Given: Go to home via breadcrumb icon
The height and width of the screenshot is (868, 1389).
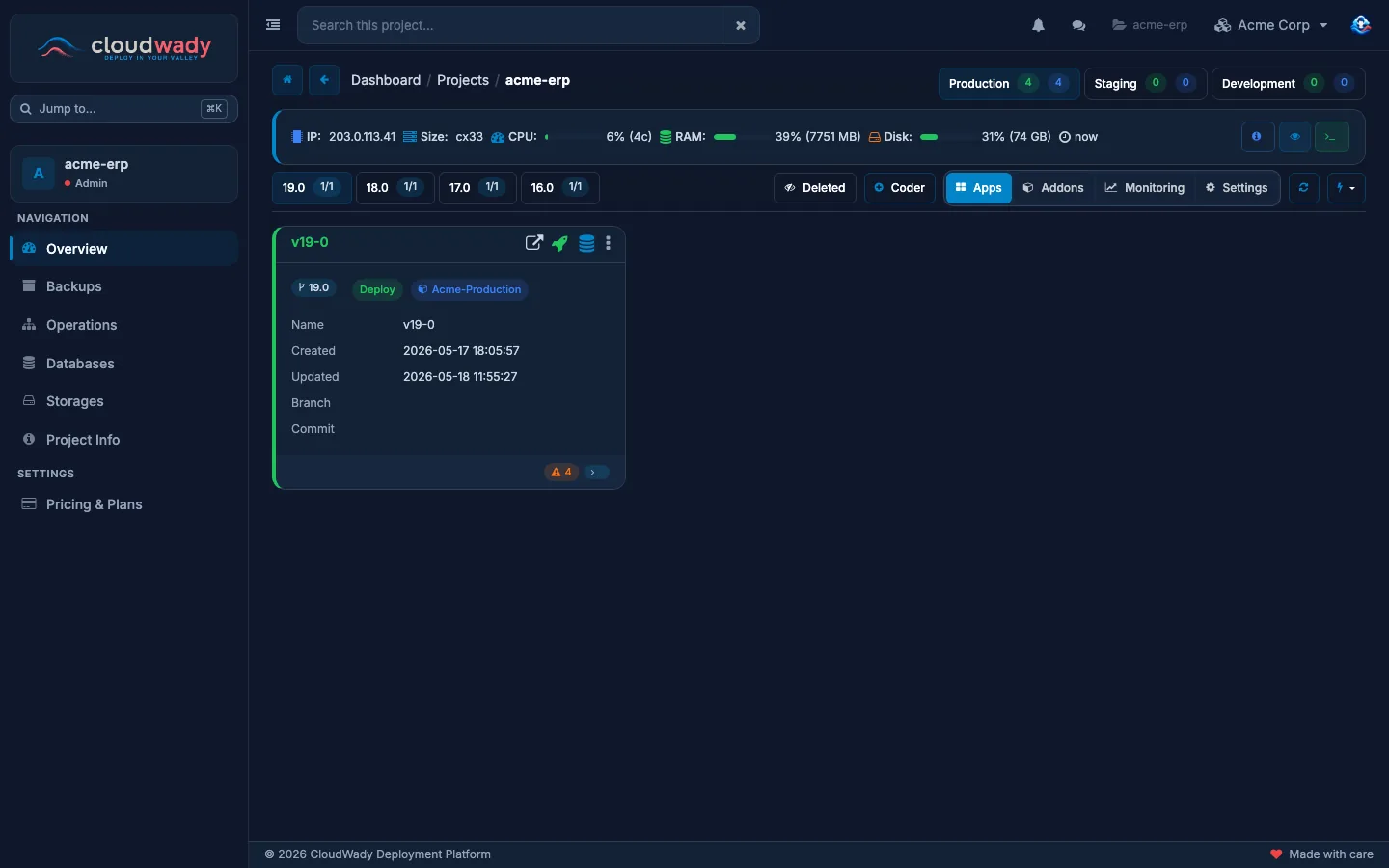Looking at the screenshot, I should tap(287, 80).
